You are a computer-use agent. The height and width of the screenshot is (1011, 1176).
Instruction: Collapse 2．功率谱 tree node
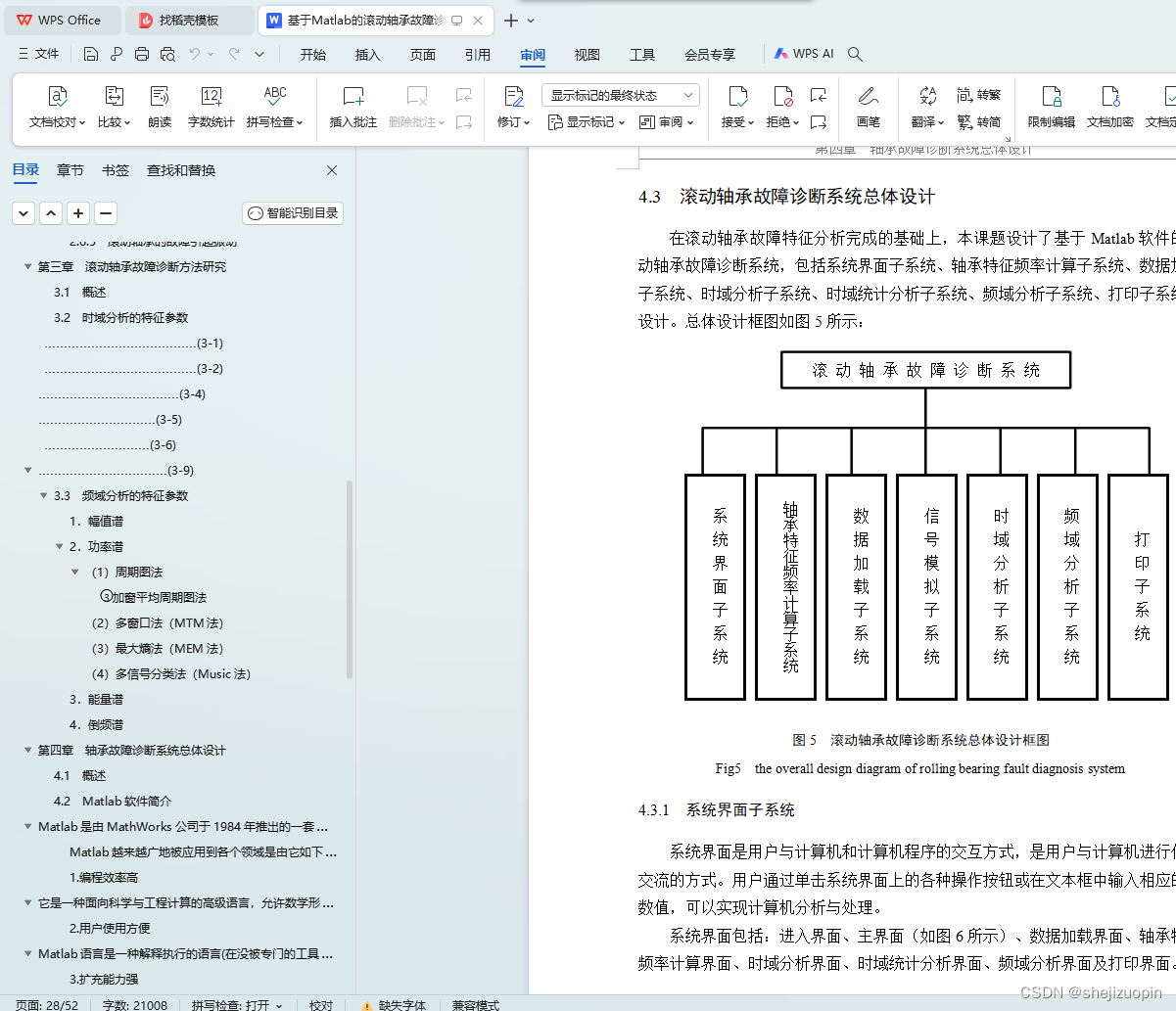pos(59,546)
